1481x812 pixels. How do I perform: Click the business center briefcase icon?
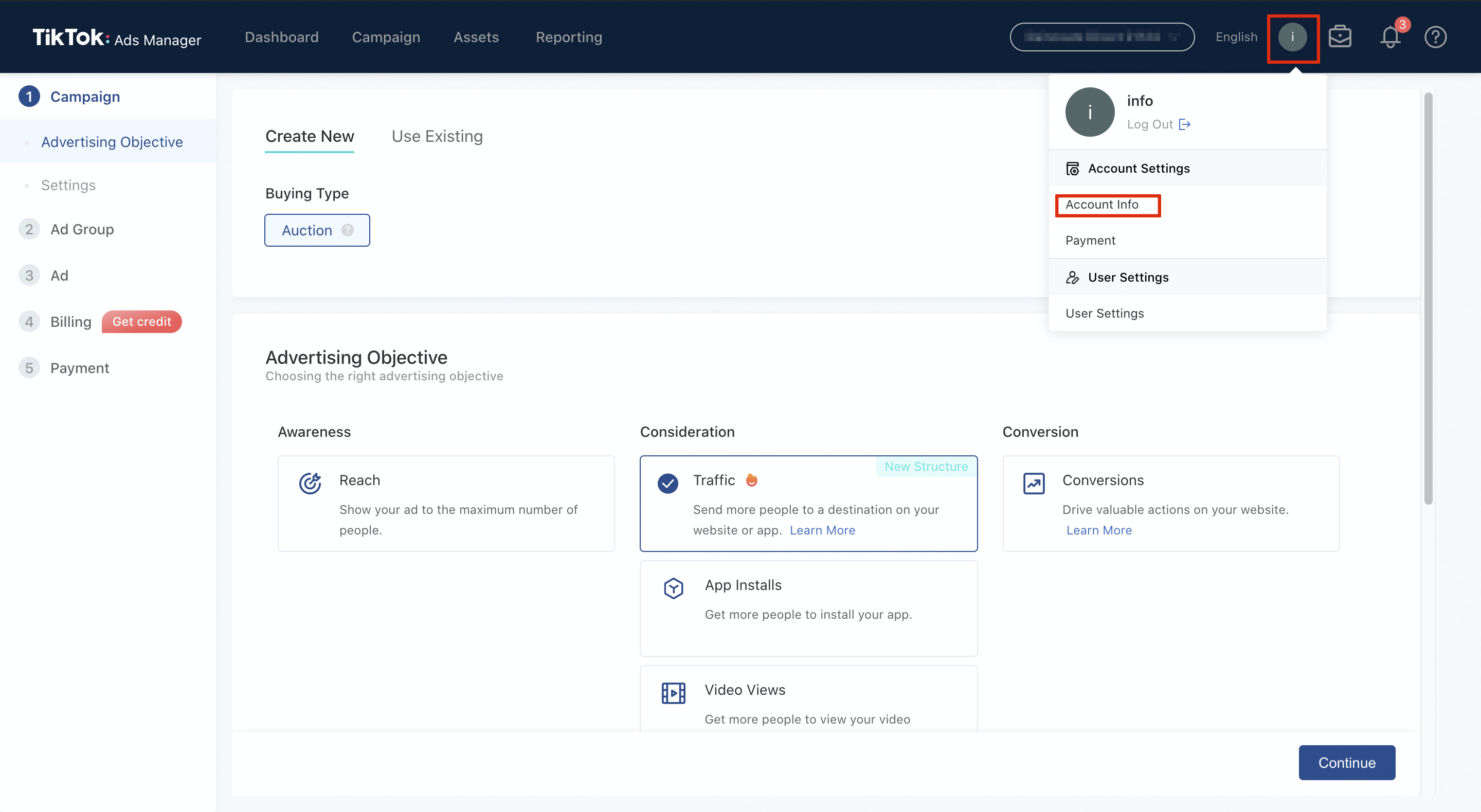(1340, 38)
